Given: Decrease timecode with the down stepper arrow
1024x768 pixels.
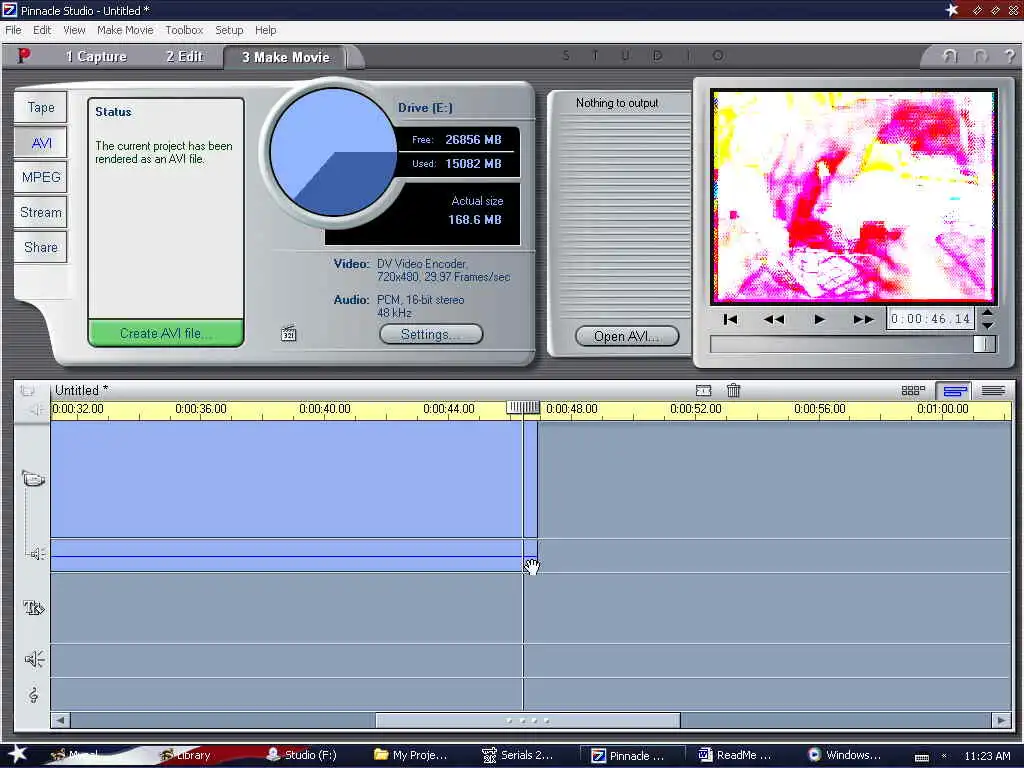Looking at the screenshot, I should point(987,325).
